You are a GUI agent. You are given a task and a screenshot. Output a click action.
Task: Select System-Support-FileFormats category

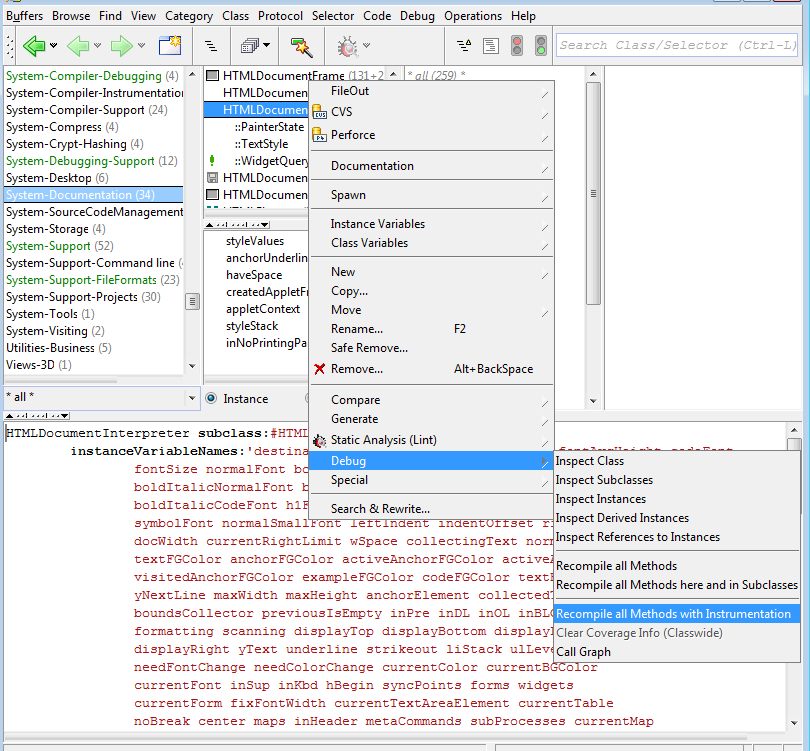click(94, 279)
